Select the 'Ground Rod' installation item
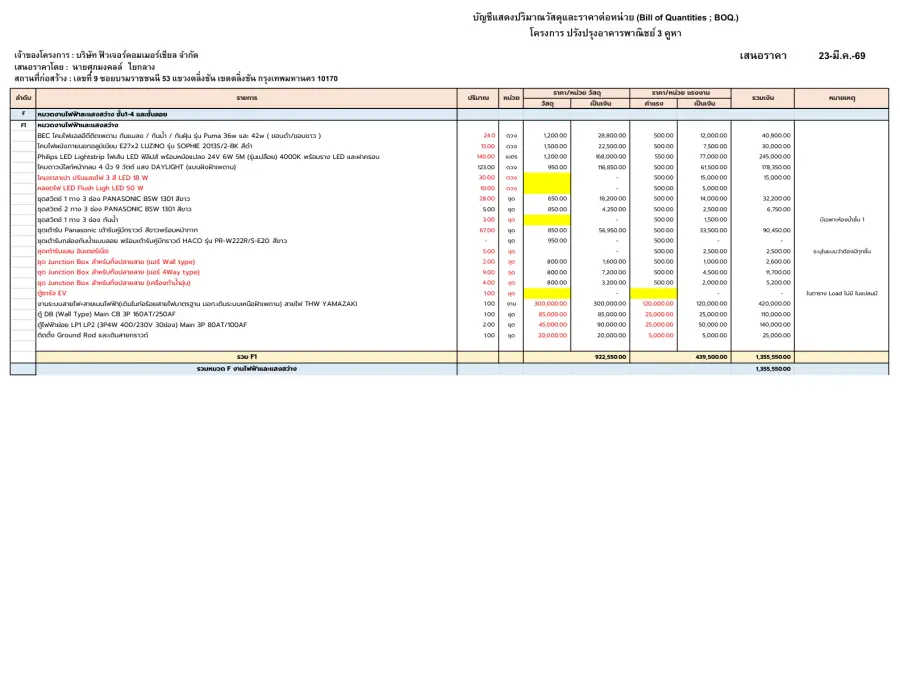900x695 pixels. (92, 335)
